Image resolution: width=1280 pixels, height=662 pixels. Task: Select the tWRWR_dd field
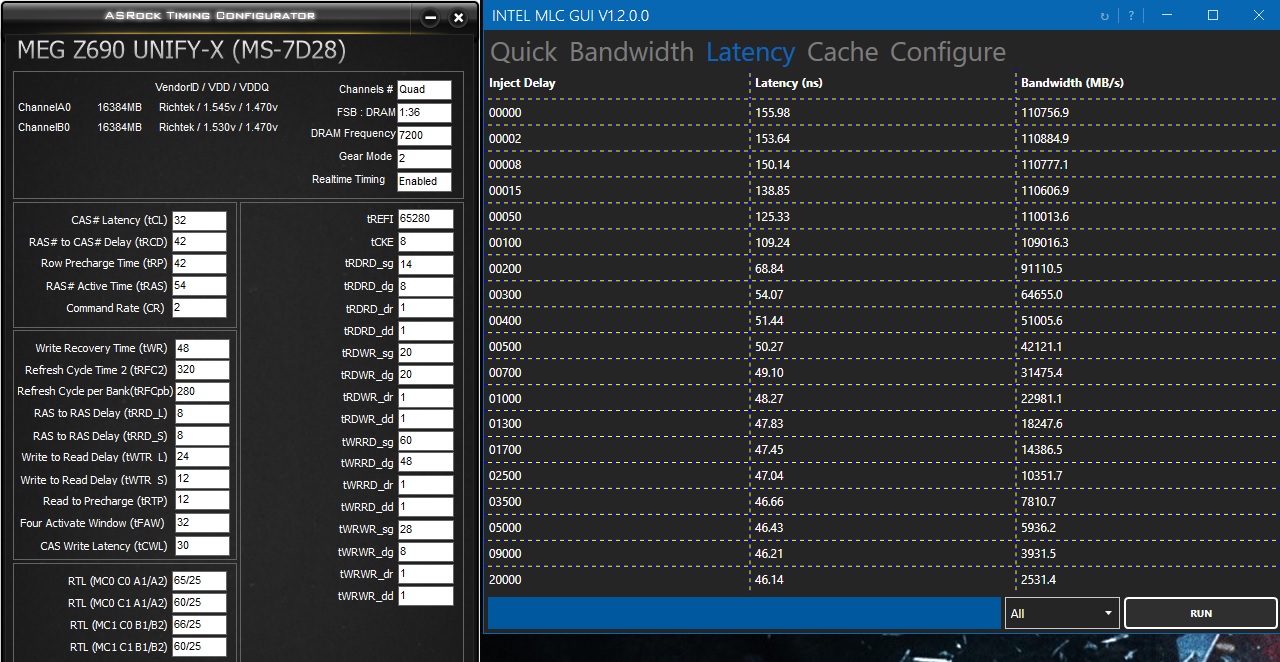click(x=425, y=596)
